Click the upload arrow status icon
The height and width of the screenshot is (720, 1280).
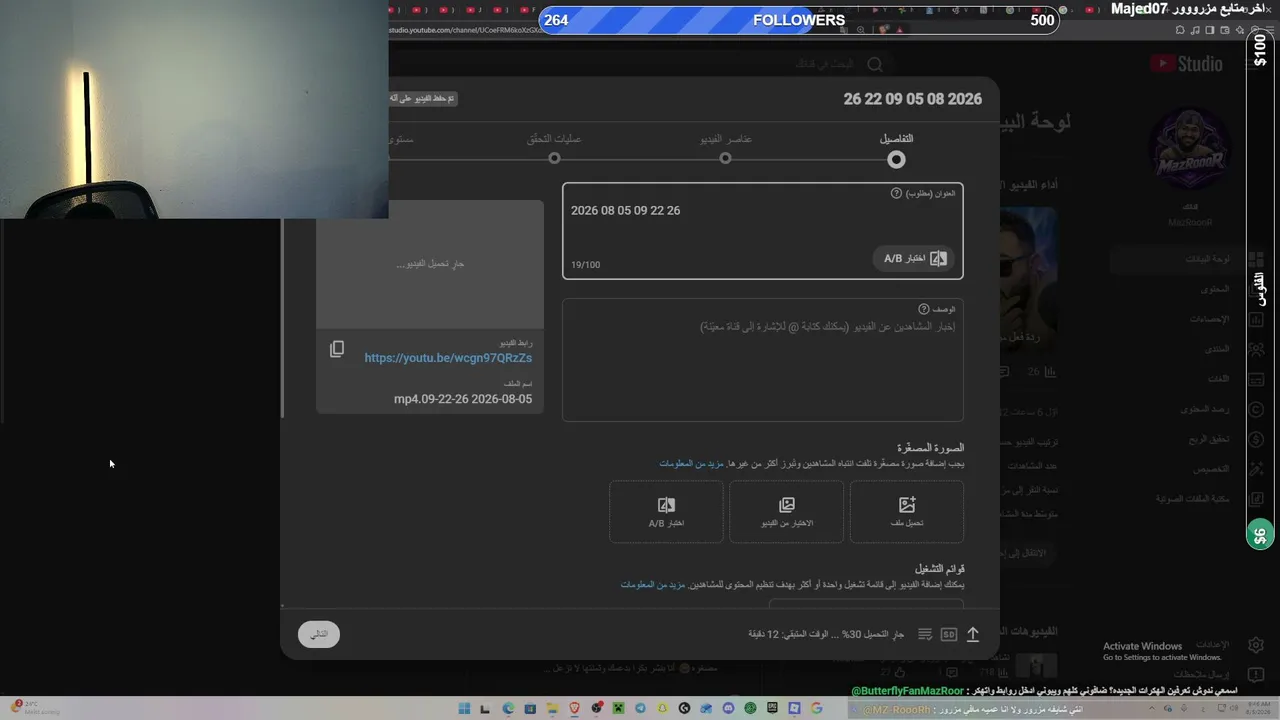pyautogui.click(x=972, y=634)
